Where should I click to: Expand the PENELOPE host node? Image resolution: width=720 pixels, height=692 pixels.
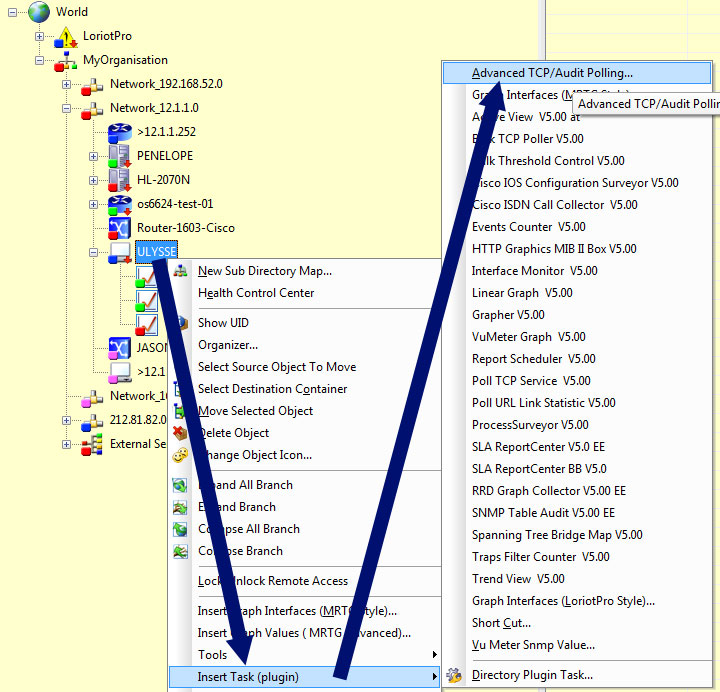tap(93, 157)
